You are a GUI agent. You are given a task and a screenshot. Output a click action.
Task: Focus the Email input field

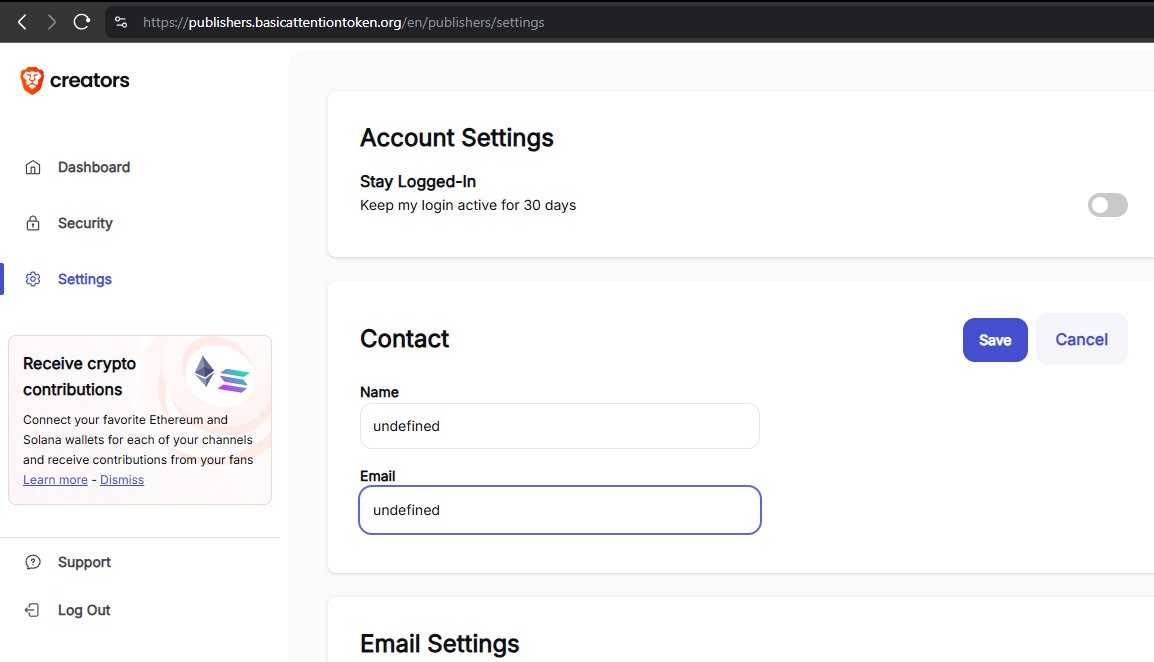559,510
